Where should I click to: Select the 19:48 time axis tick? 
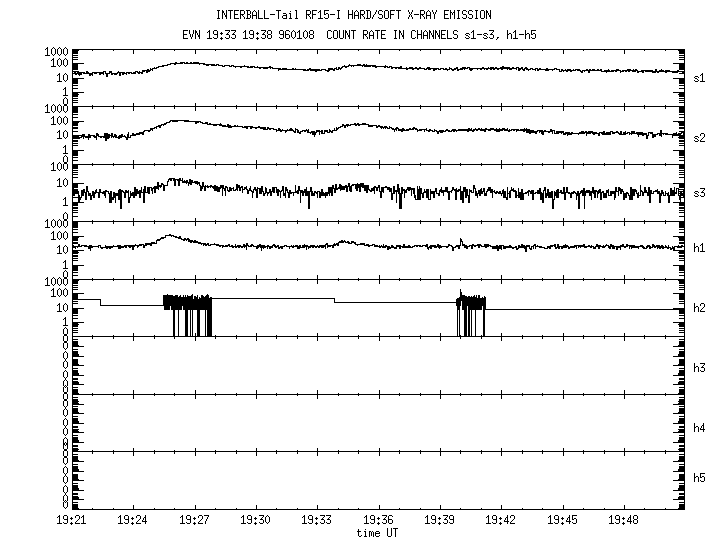624,521
